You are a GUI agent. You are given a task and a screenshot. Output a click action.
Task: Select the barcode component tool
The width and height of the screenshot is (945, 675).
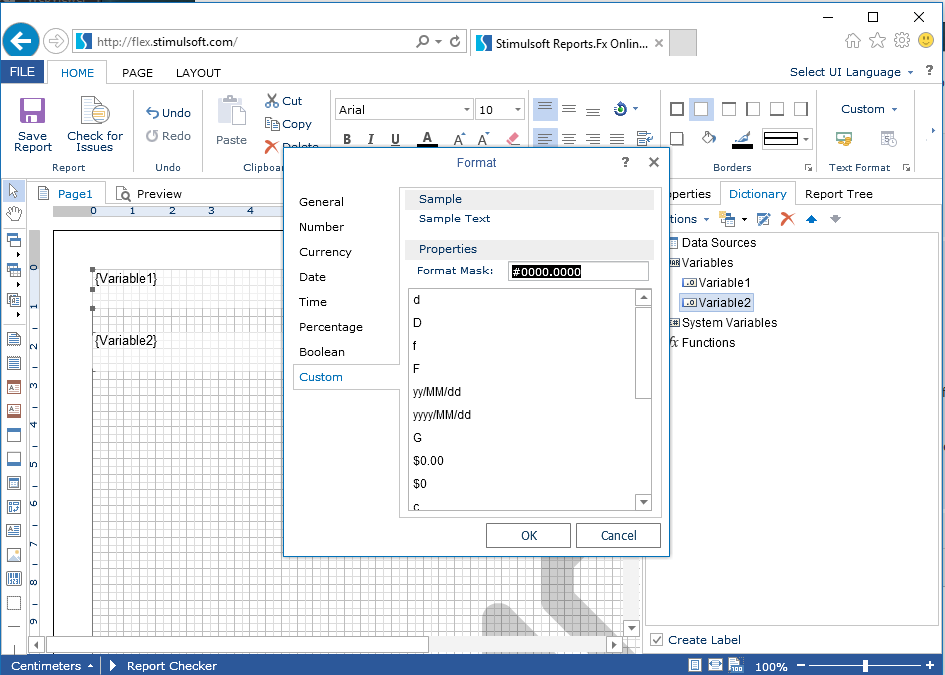pos(14,579)
